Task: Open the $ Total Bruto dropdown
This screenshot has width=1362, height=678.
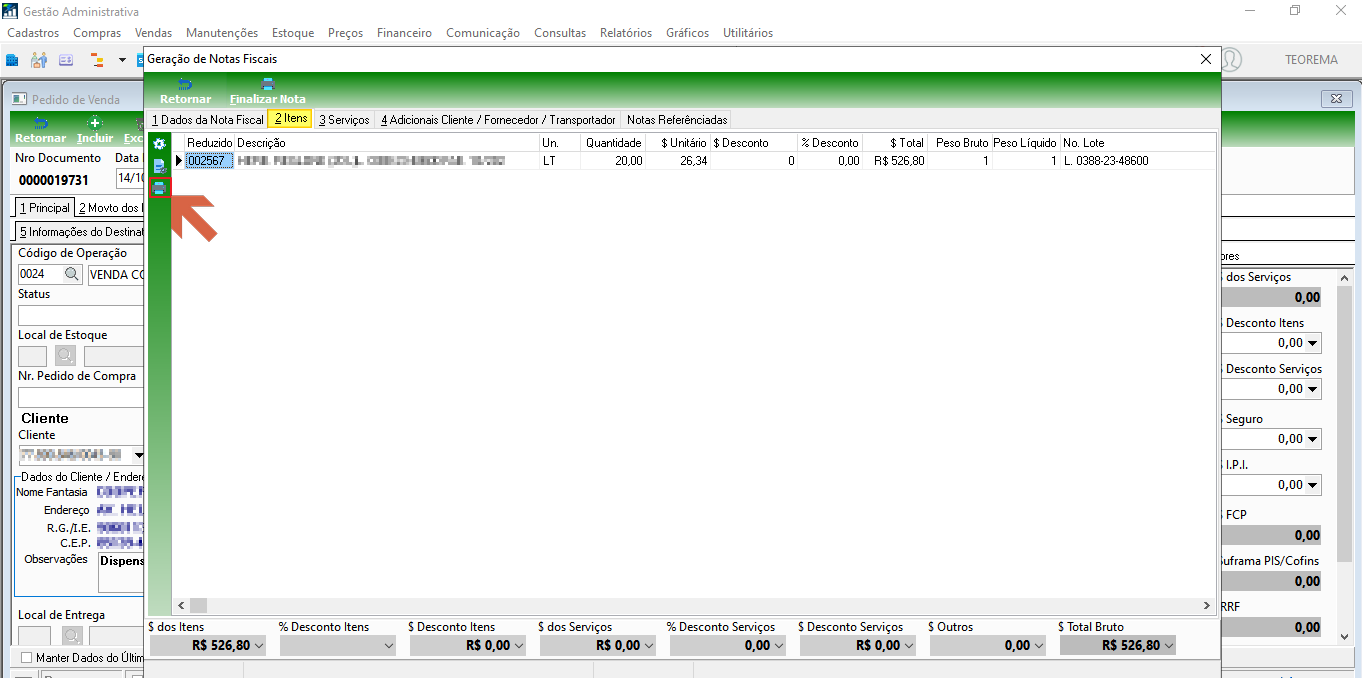Action: [1169, 646]
